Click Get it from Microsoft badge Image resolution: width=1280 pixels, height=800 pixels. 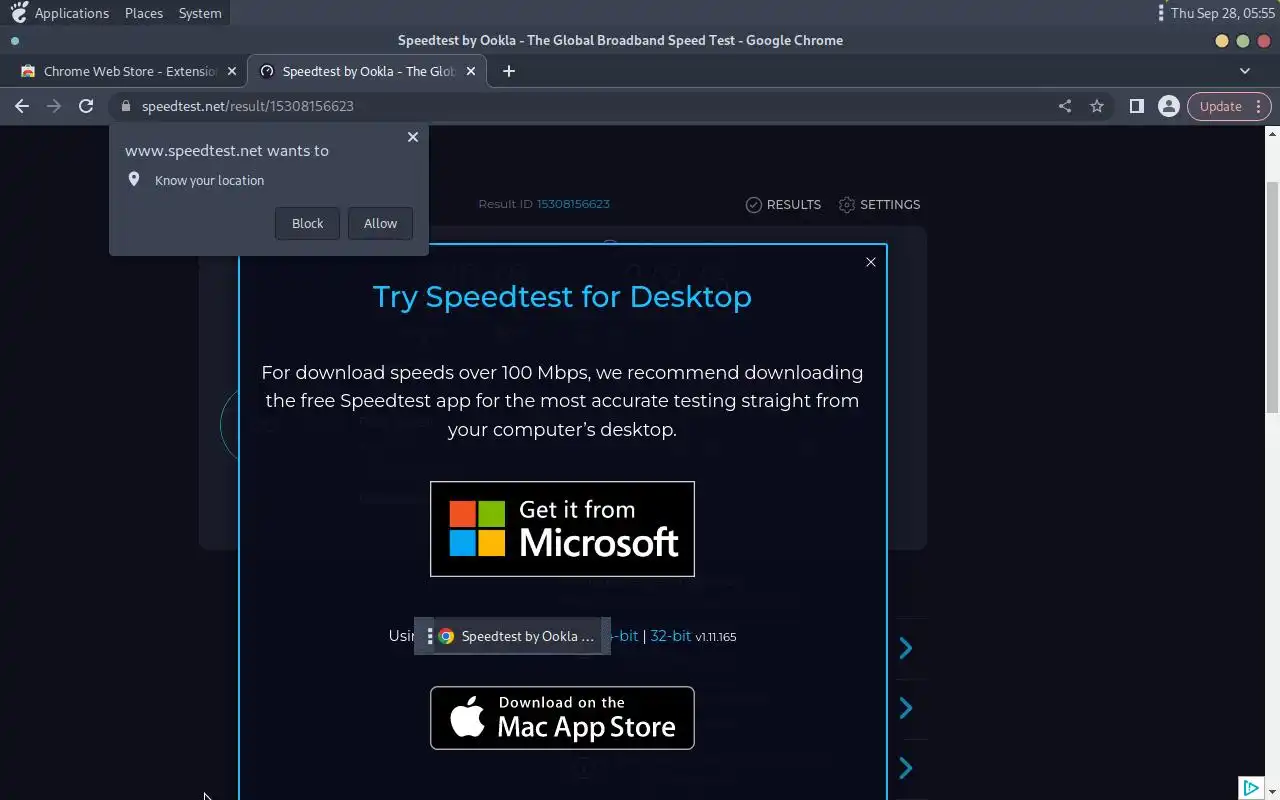(x=562, y=529)
